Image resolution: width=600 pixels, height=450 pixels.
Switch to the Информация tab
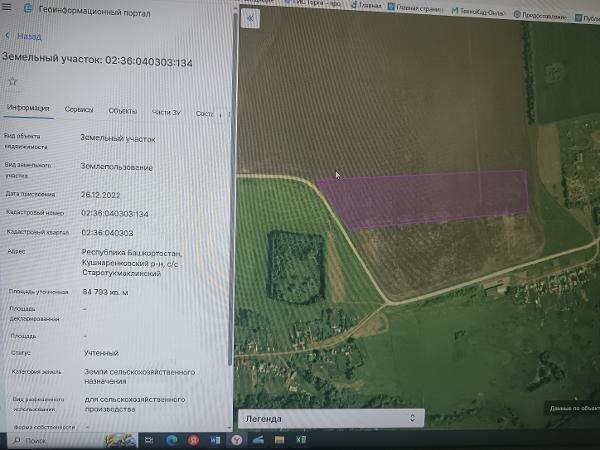(x=28, y=108)
